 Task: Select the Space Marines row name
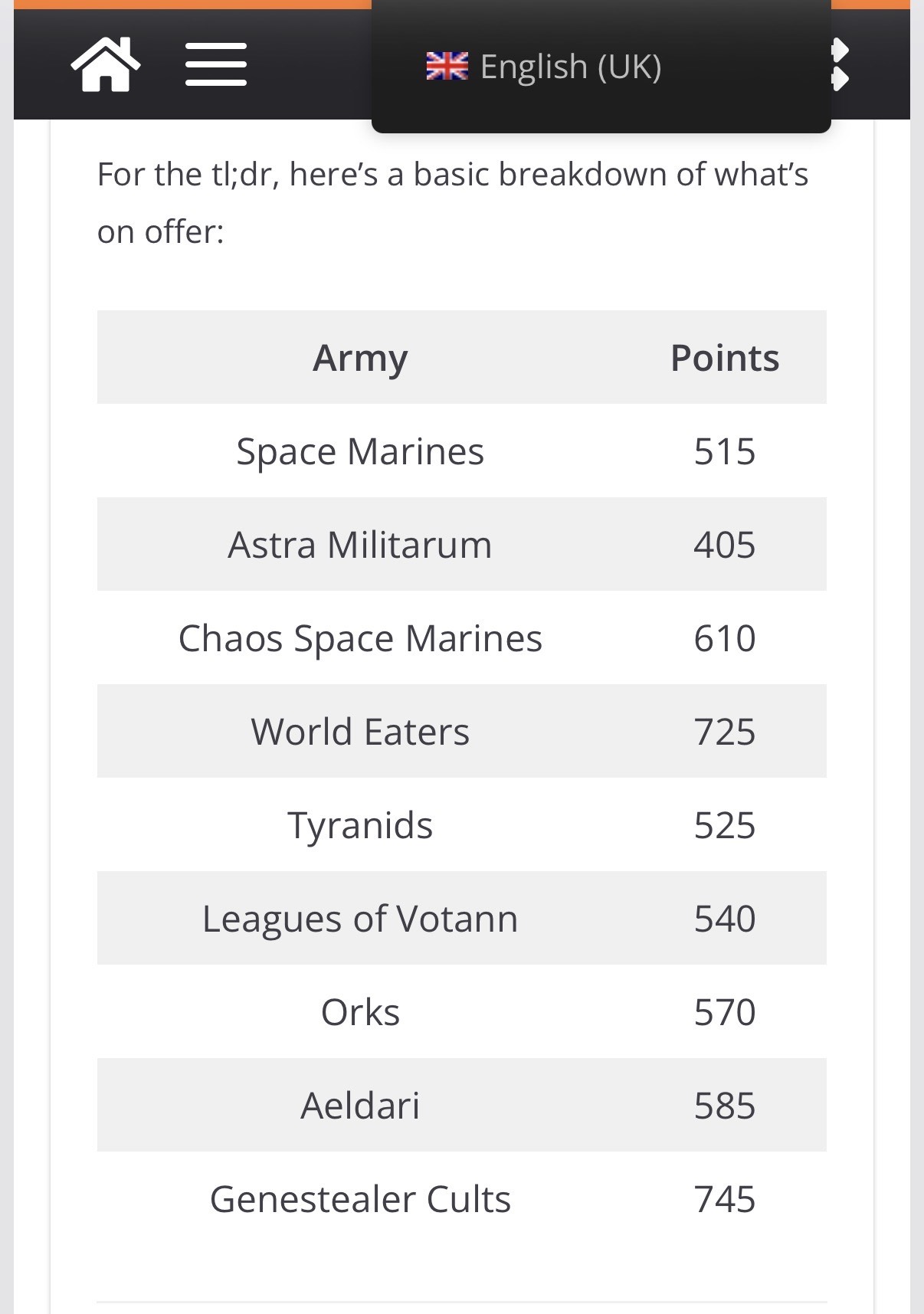click(360, 451)
